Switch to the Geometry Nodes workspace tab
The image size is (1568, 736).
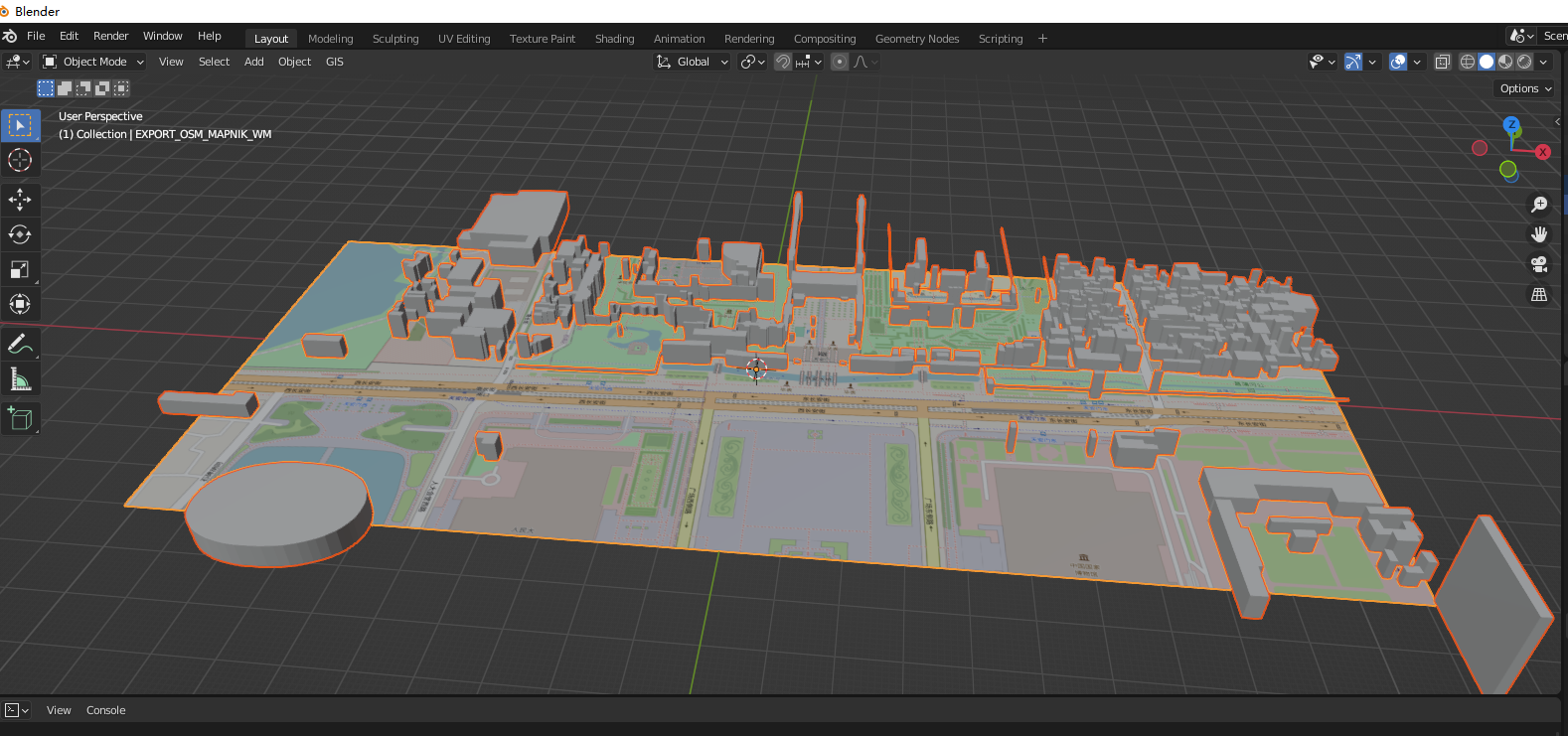[917, 39]
